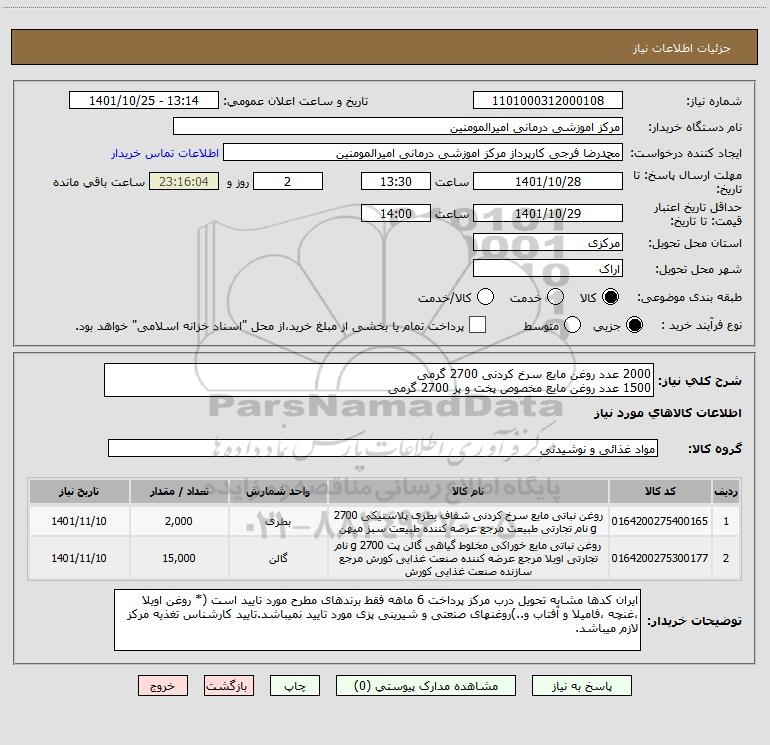
Task: Click the price validity time 14:00
Action: pos(396,213)
